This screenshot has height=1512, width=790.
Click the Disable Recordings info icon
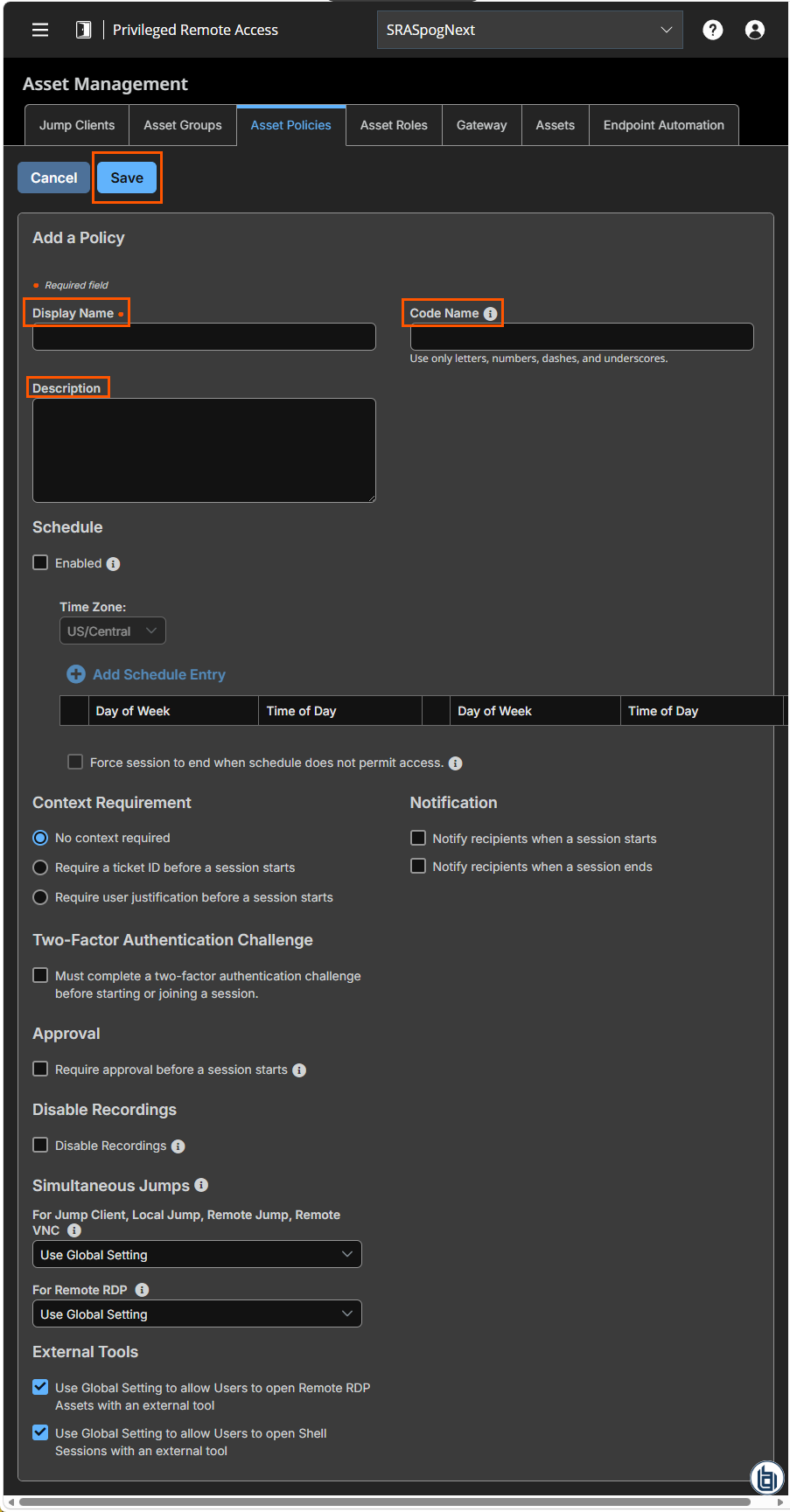point(178,1146)
